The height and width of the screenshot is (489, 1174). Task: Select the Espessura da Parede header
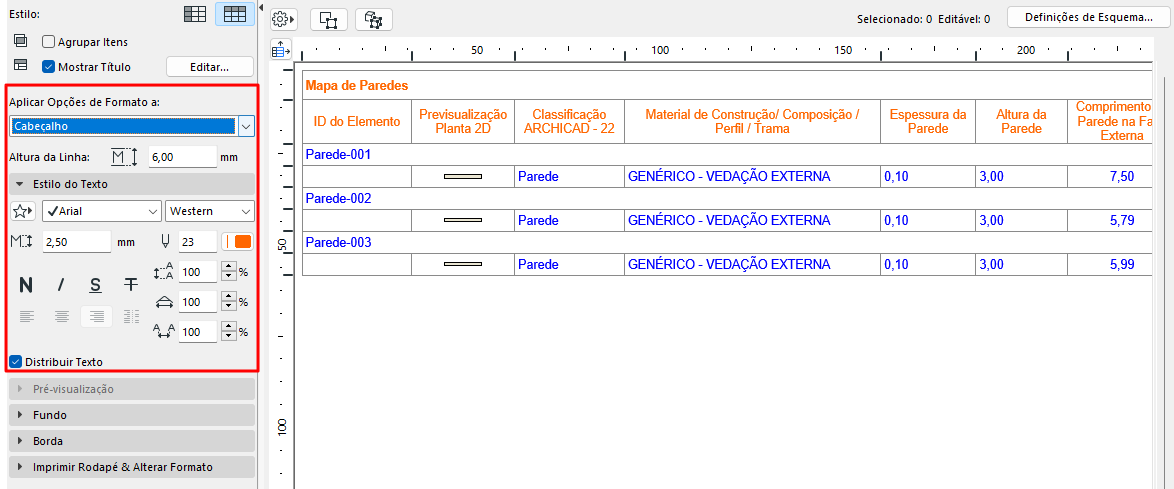coord(928,121)
